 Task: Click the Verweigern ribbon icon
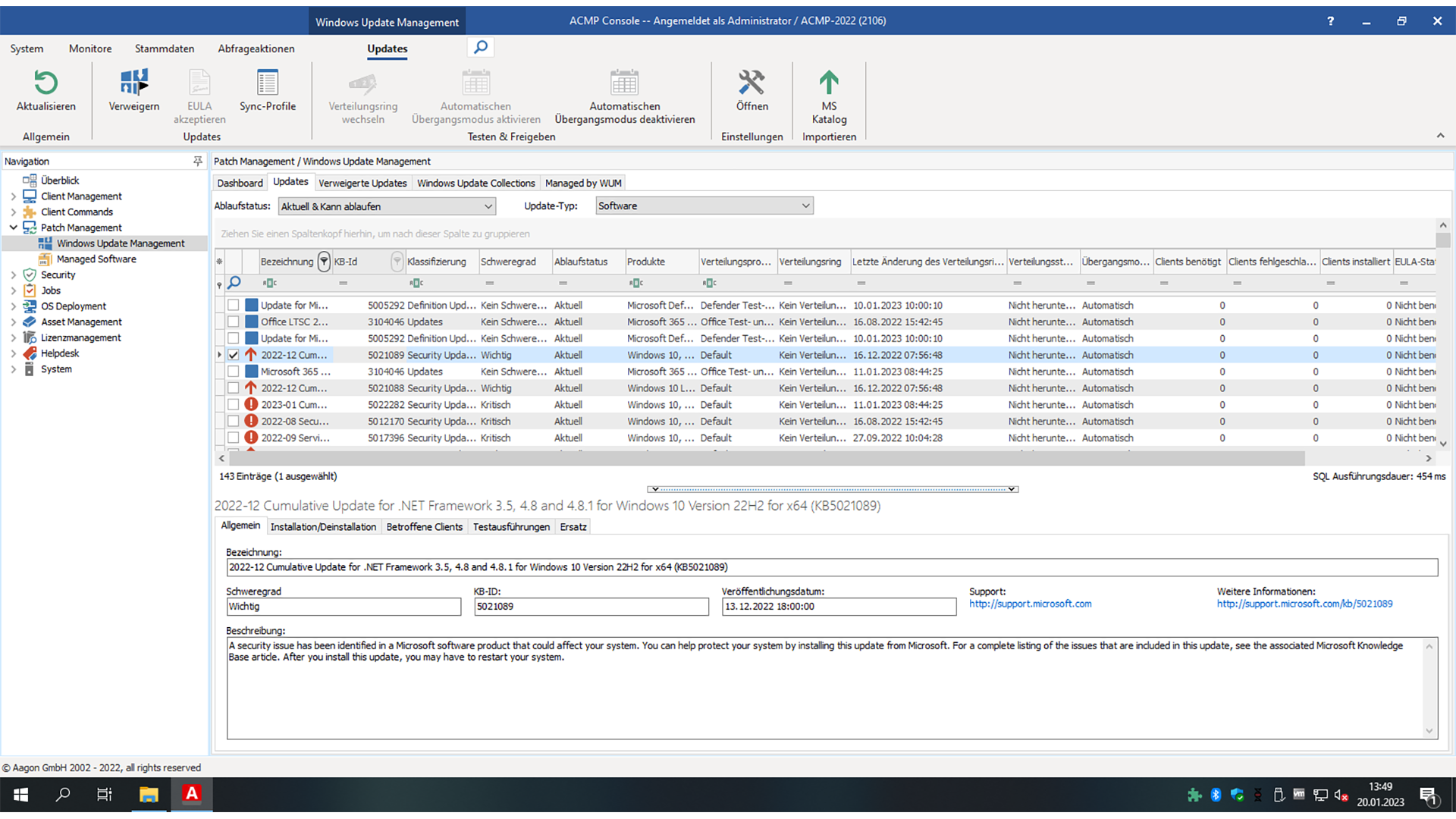tap(134, 82)
